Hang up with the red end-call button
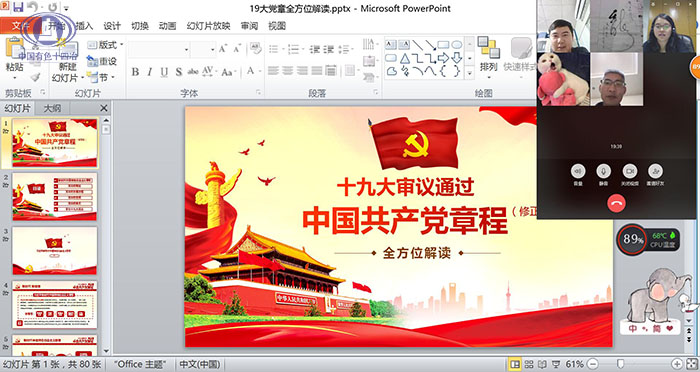 tap(616, 203)
